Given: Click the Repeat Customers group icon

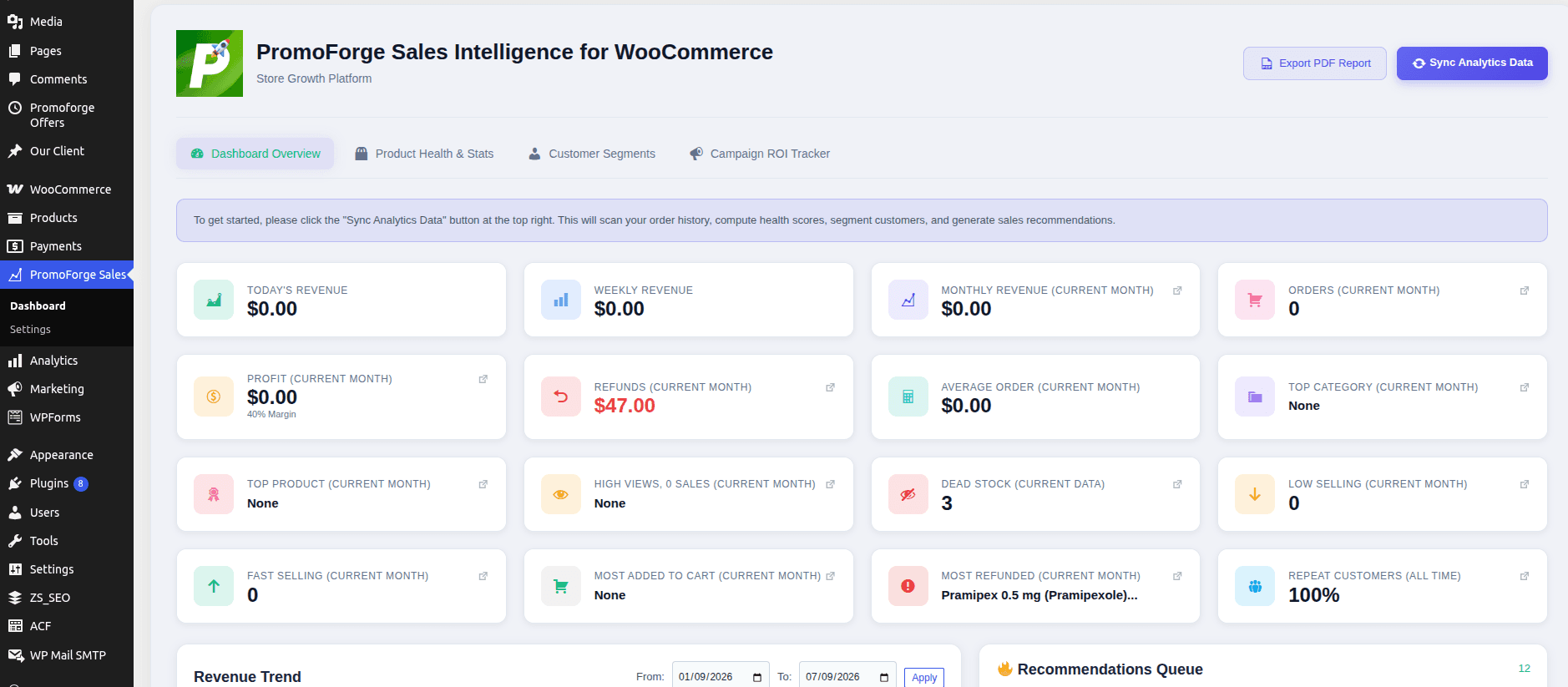Looking at the screenshot, I should 1255,586.
